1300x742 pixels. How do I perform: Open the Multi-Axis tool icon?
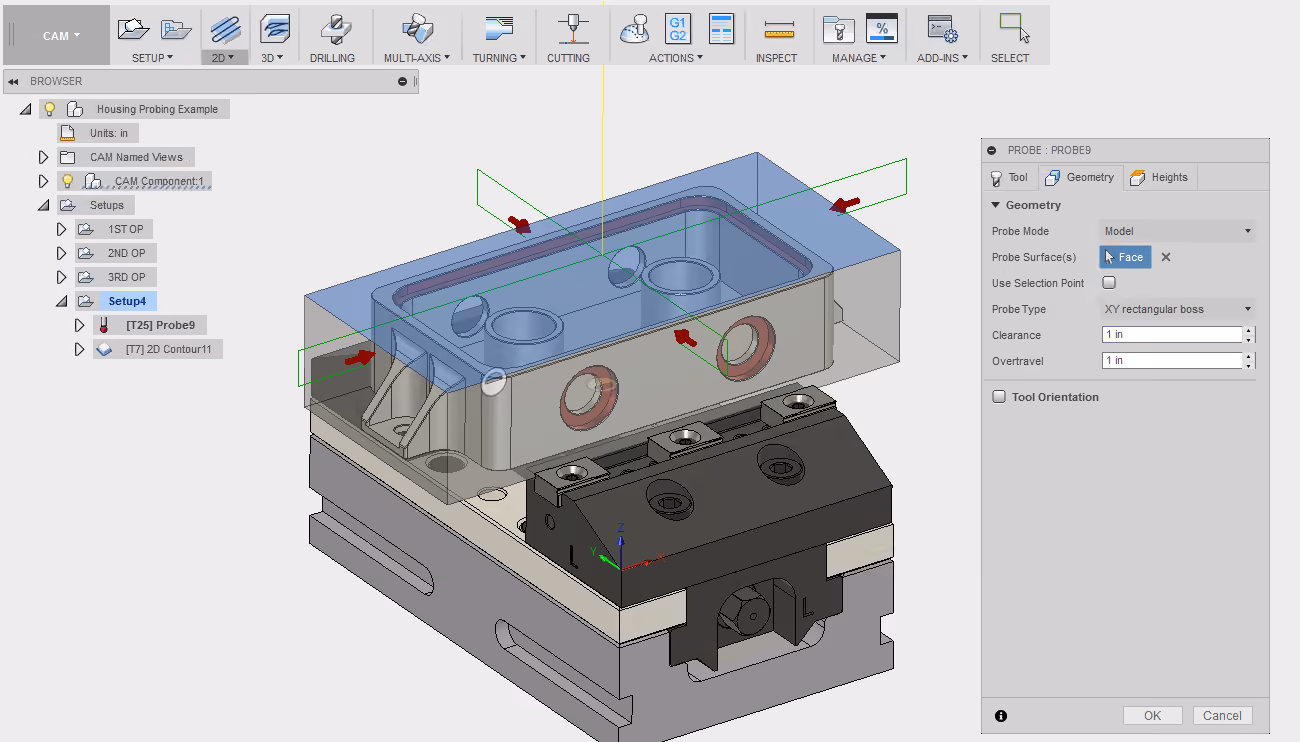417,29
